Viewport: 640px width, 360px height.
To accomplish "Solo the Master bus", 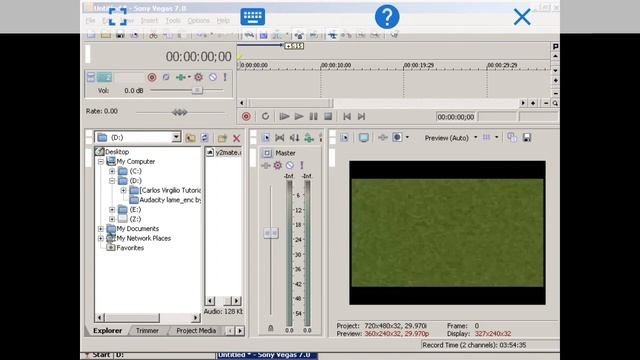I will 302,165.
